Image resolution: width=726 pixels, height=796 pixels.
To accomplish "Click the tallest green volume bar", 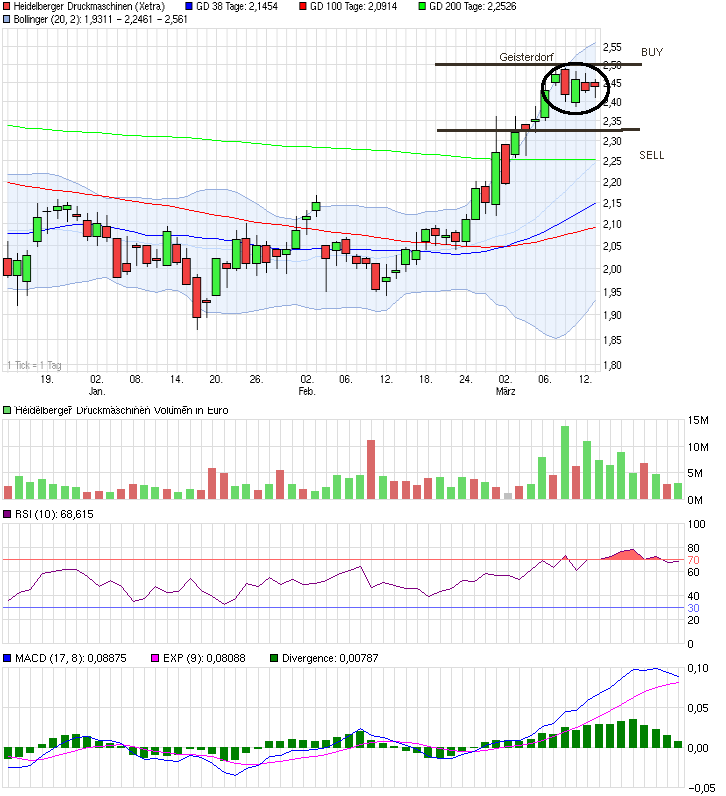I will [x=565, y=462].
